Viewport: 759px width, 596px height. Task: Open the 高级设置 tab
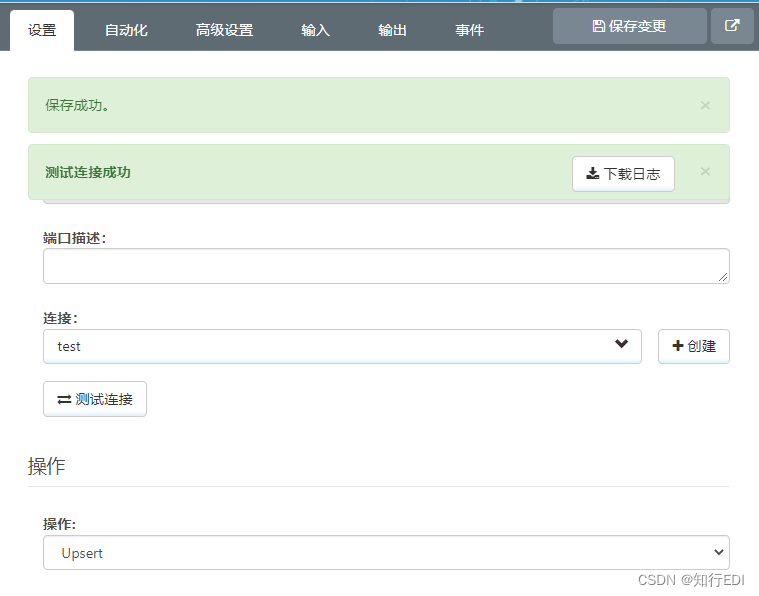[224, 30]
